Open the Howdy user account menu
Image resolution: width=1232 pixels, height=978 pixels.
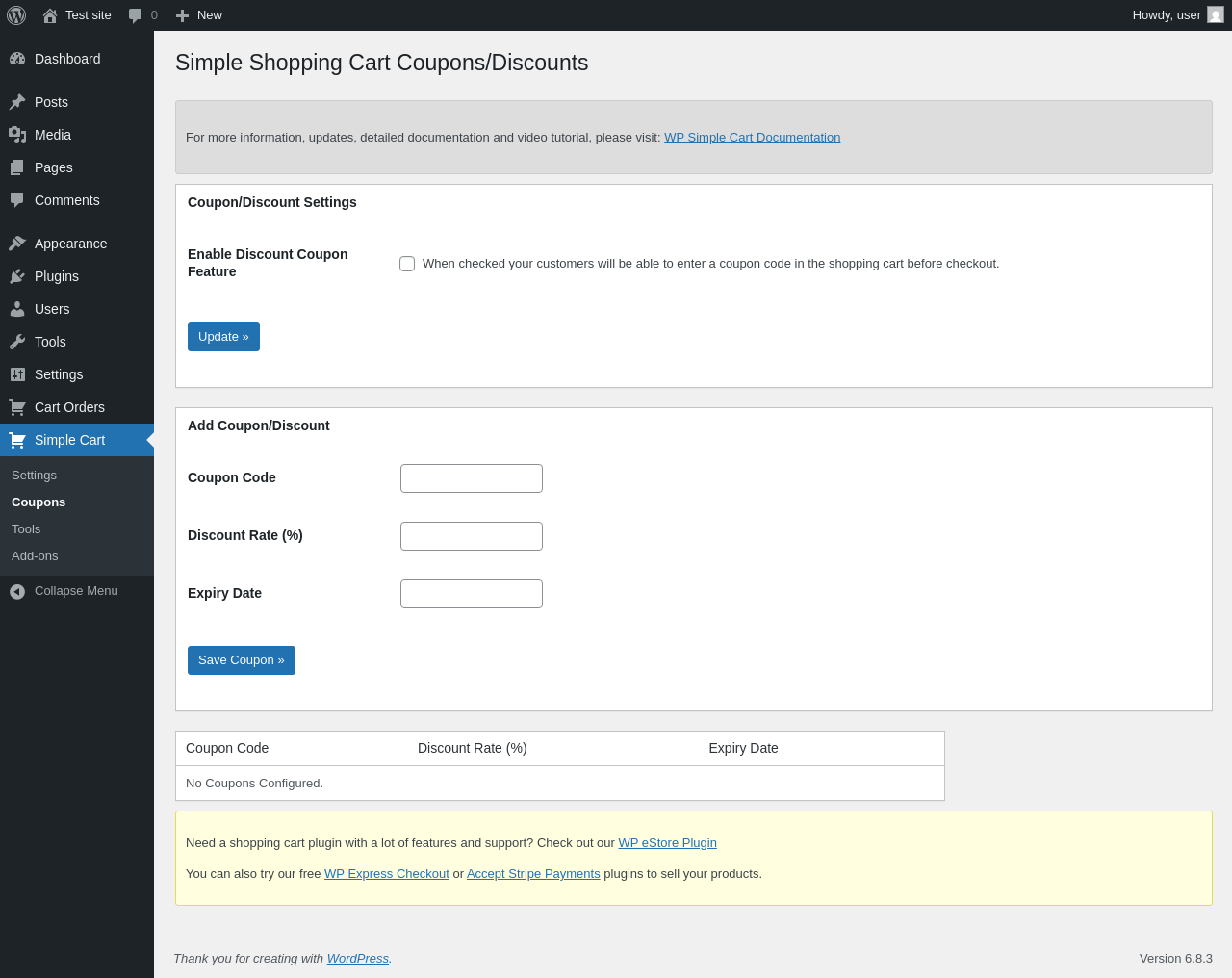[x=1177, y=15]
